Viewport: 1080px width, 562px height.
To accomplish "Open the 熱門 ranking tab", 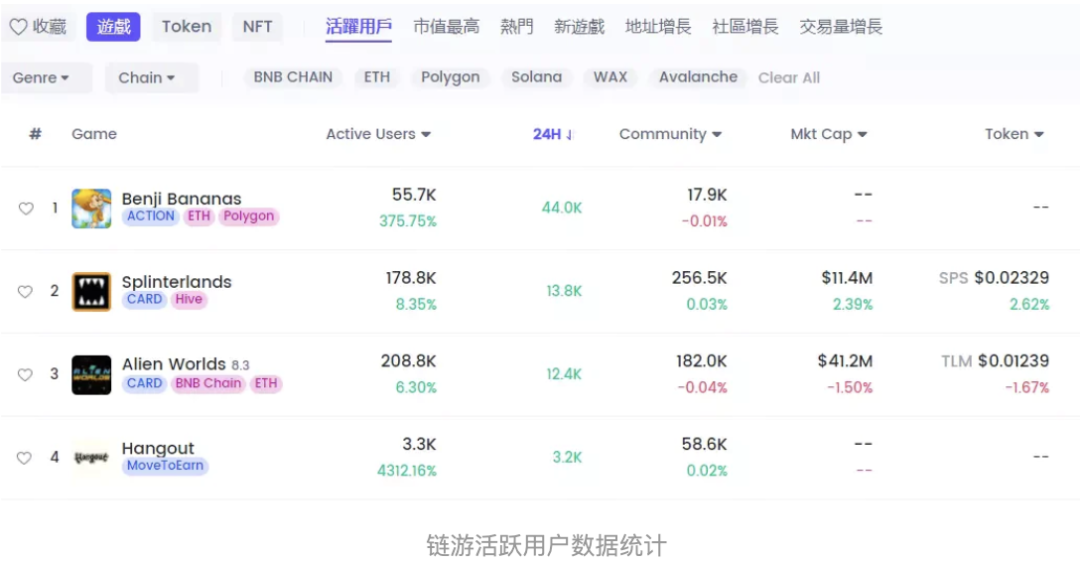I will tap(517, 27).
